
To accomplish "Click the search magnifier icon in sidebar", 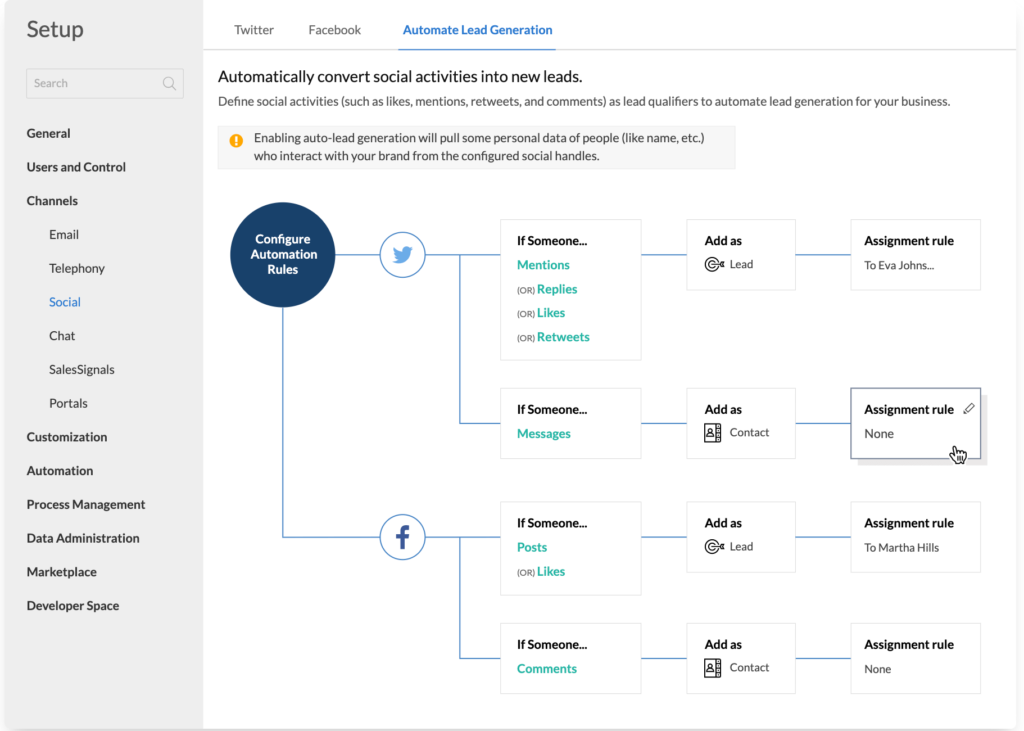I will [x=169, y=84].
